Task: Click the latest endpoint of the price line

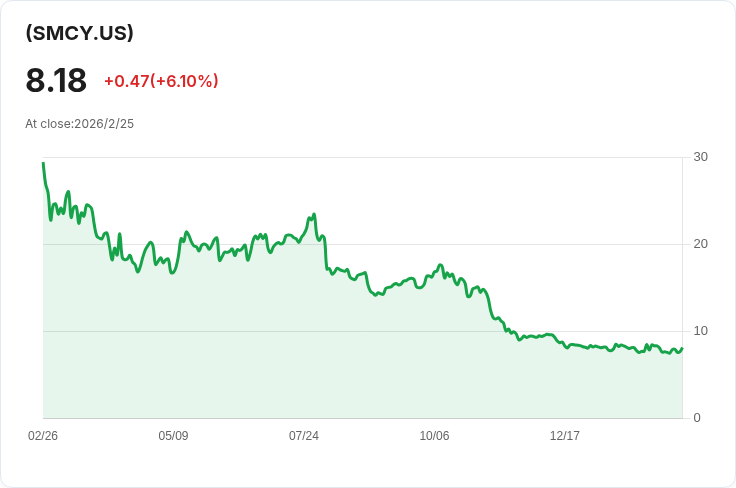Action: coord(682,347)
